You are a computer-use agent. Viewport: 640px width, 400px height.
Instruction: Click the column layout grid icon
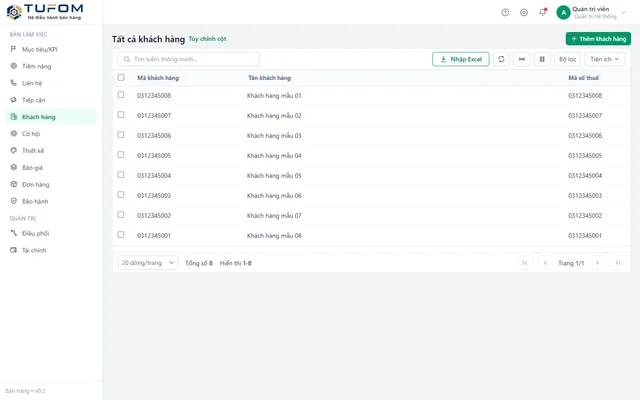tap(542, 59)
